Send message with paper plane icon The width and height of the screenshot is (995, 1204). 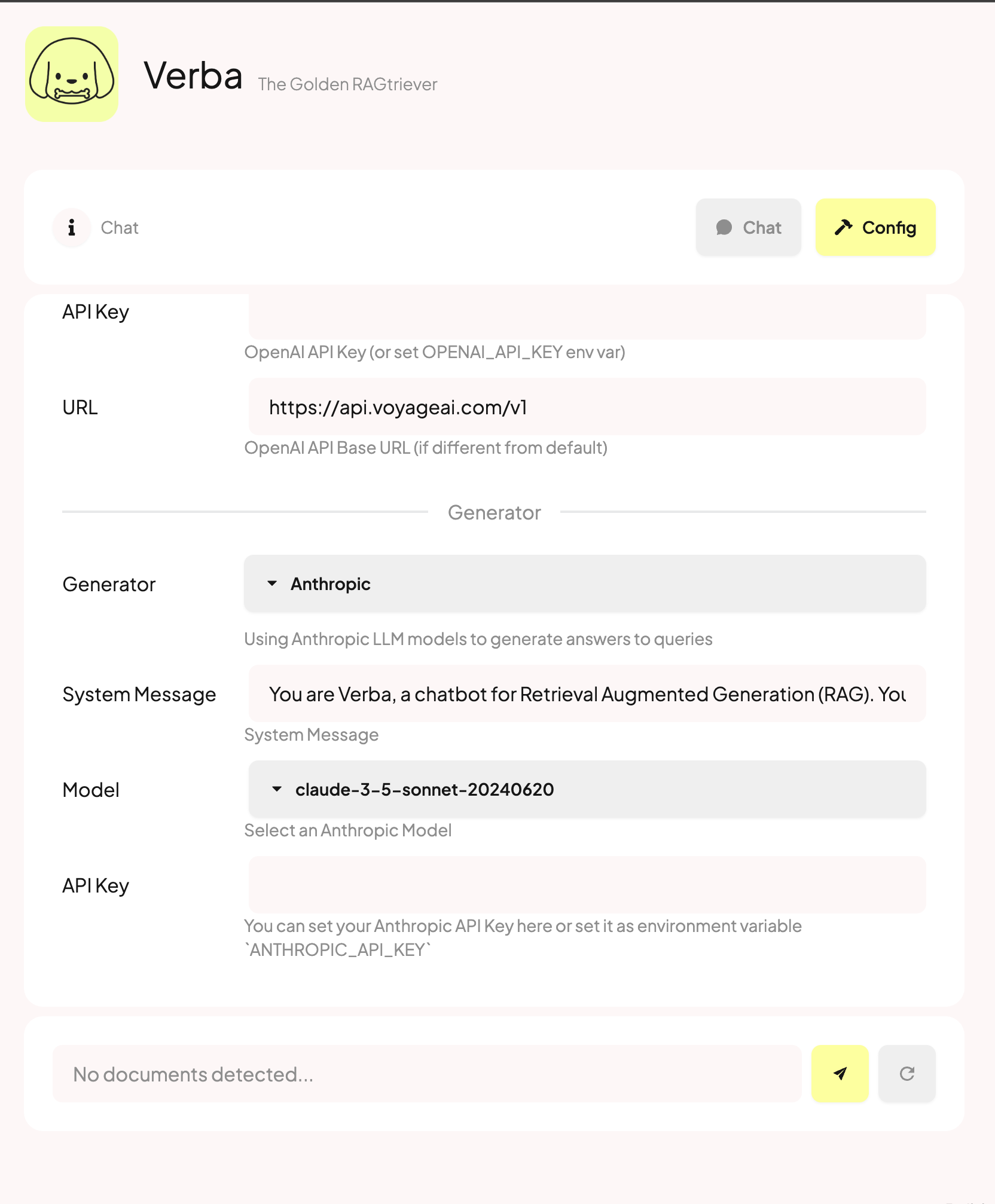[x=840, y=1074]
